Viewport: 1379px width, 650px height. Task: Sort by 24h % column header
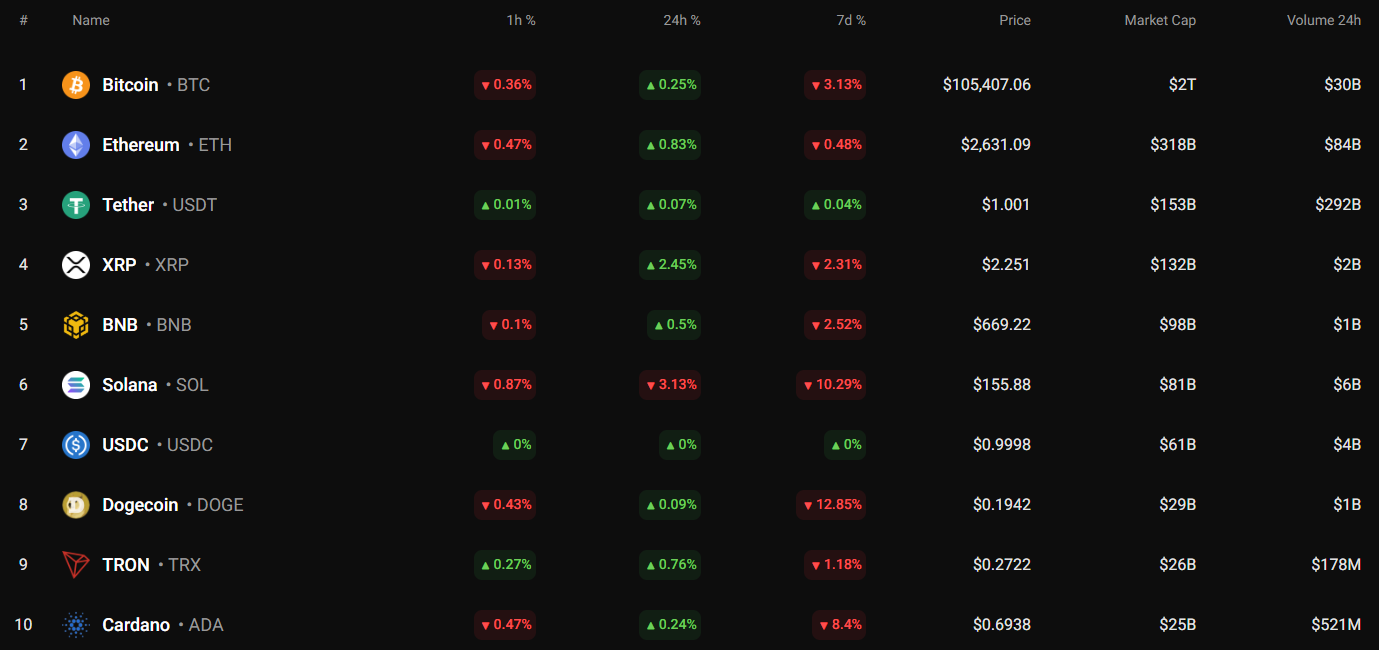[681, 20]
